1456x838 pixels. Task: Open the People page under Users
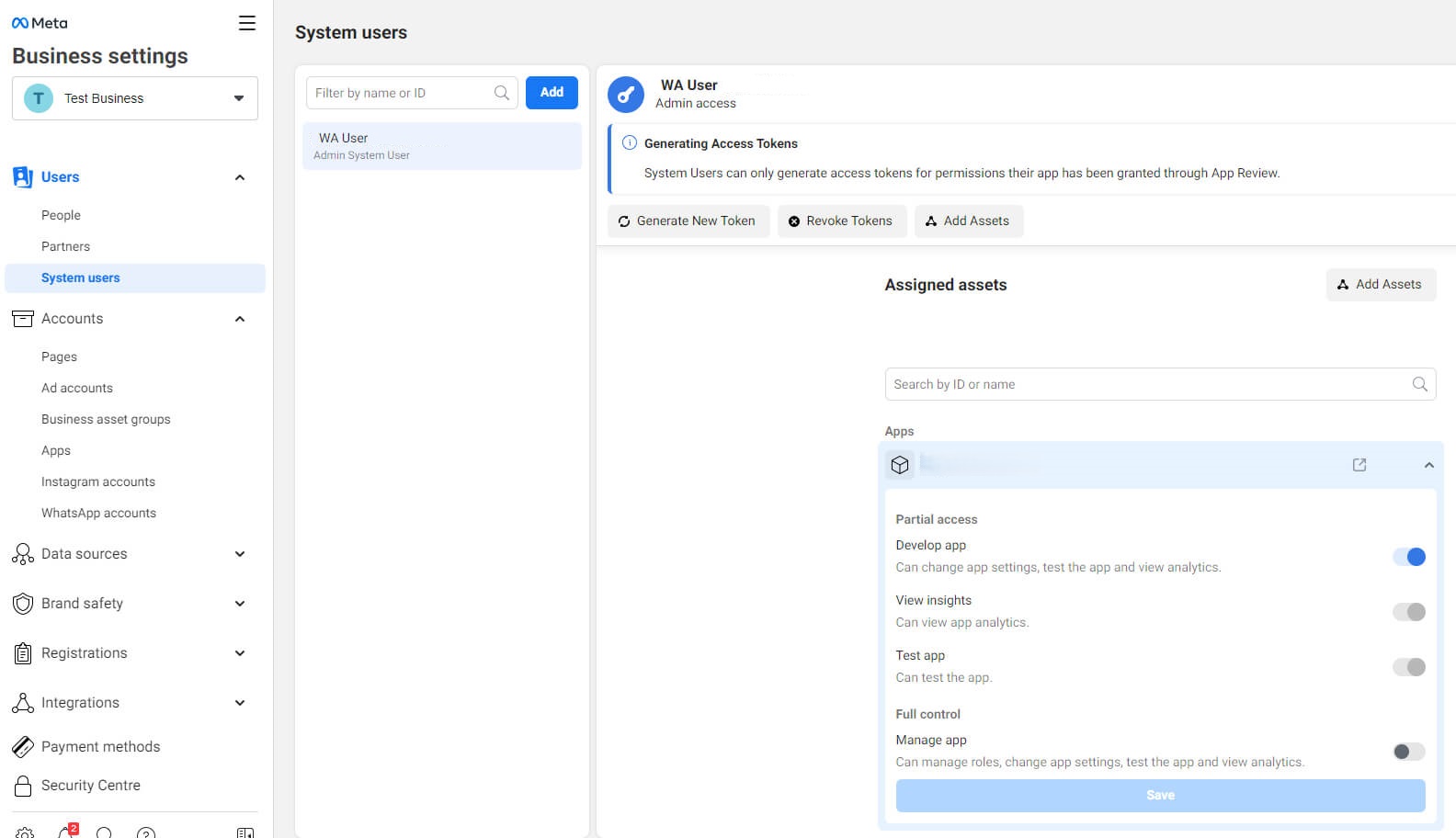tap(61, 215)
